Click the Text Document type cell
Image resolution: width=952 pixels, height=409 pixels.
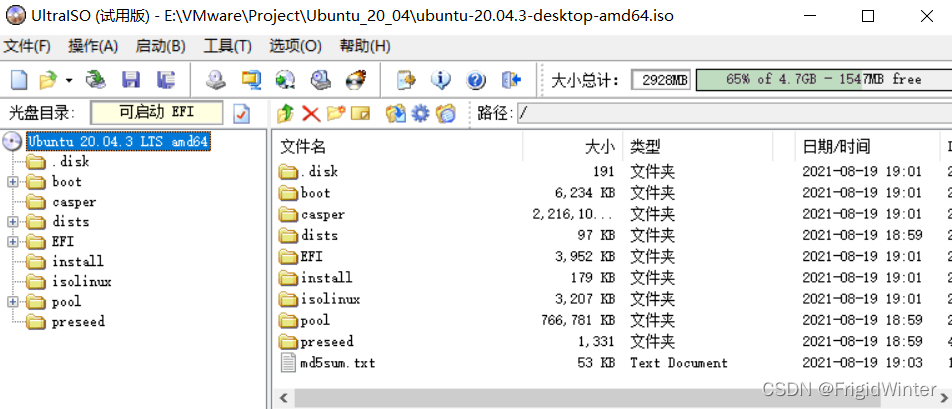pyautogui.click(x=679, y=363)
